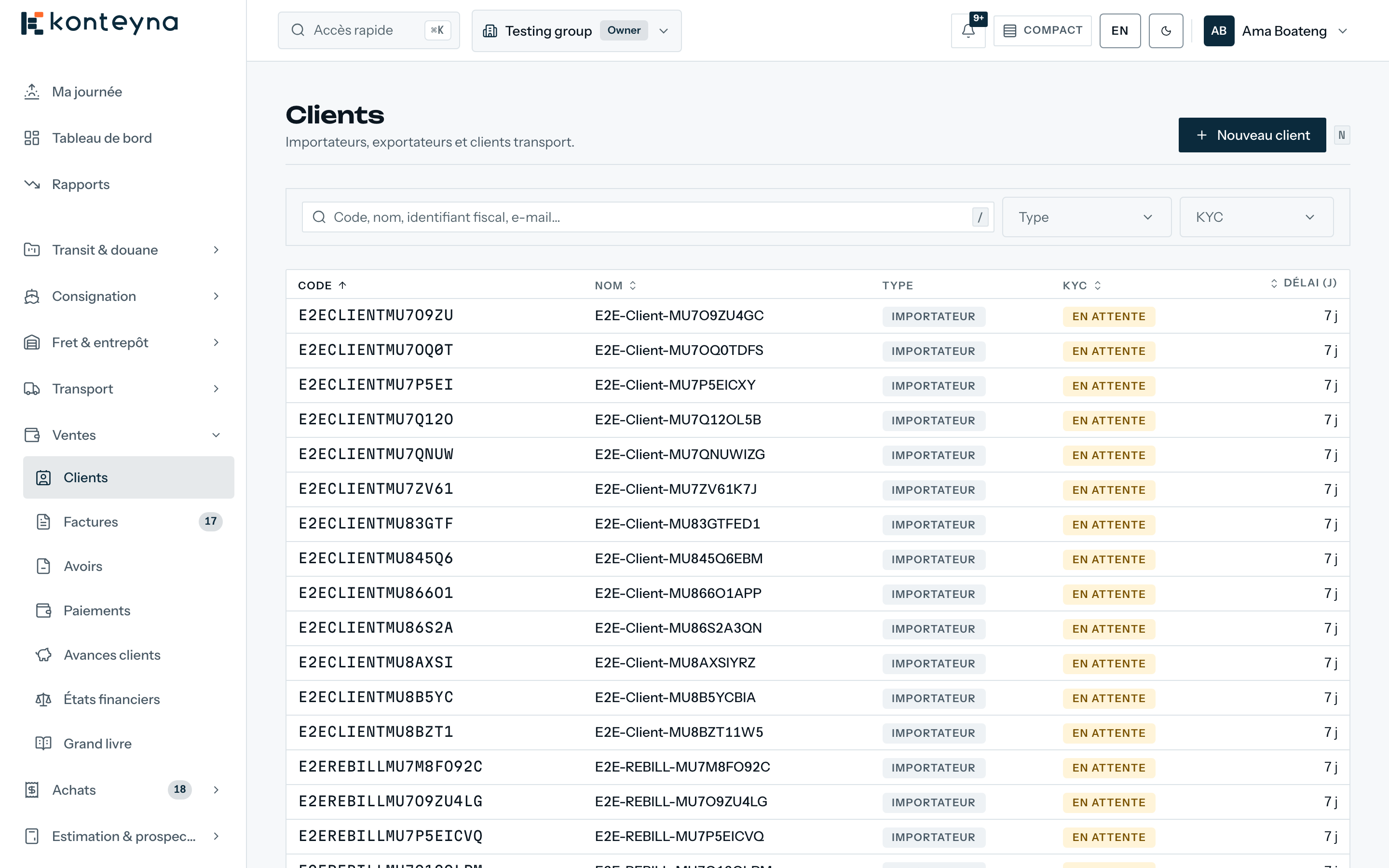Image resolution: width=1389 pixels, height=868 pixels.
Task: Click the Nouveau client button
Action: (1252, 135)
